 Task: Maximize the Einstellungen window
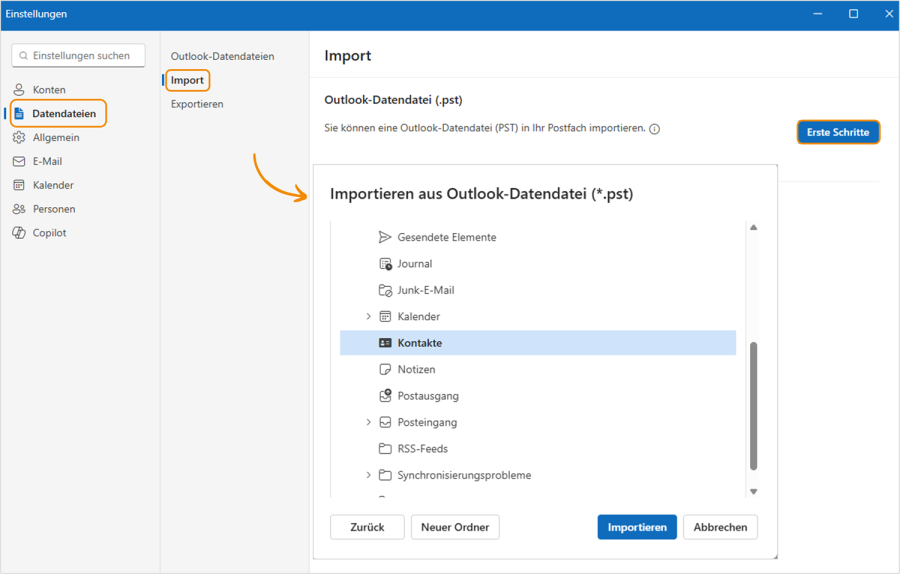click(854, 14)
